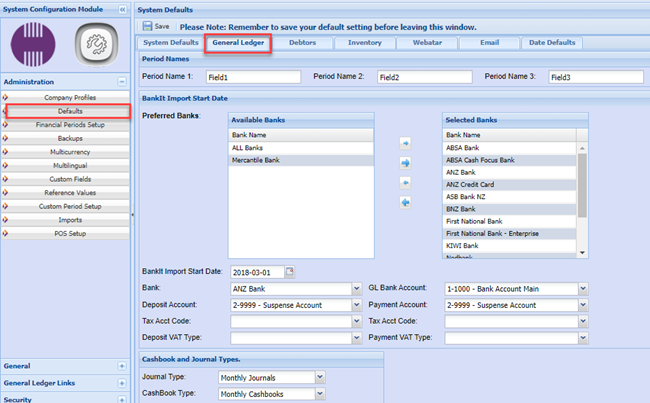Collapse the System Configuration Module sidebar

point(122,8)
